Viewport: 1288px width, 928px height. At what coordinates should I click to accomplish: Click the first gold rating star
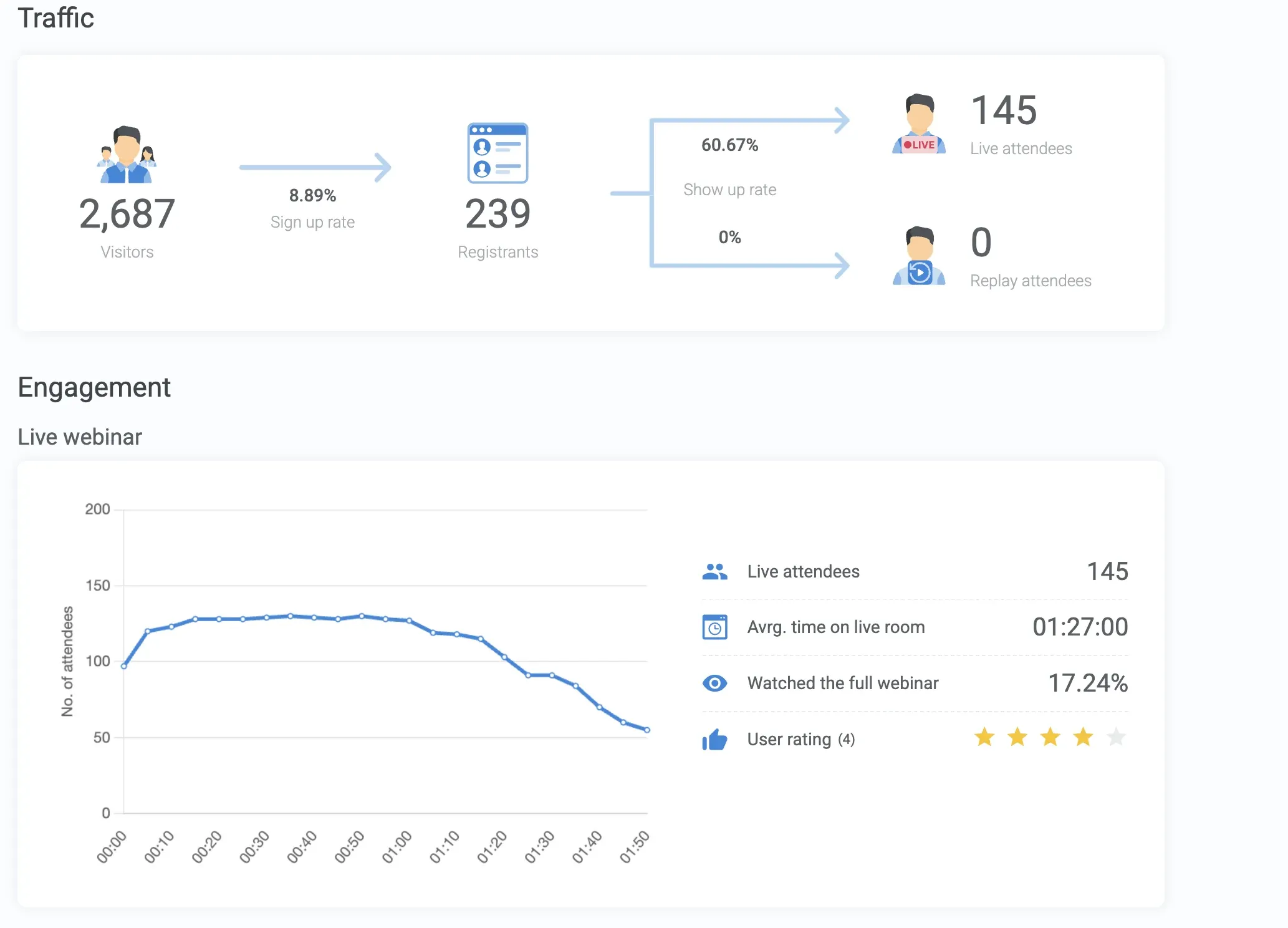click(984, 737)
